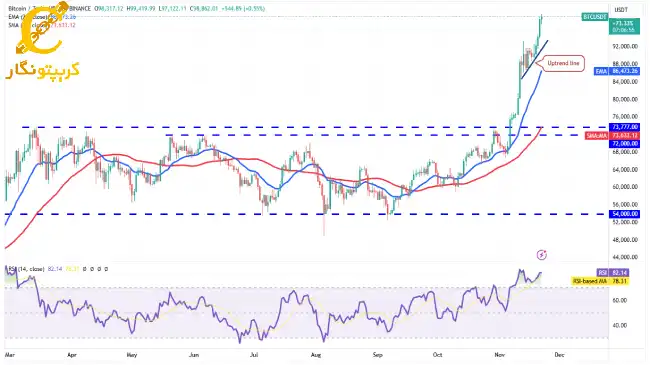Click the green BTCUSDT price label
Image resolution: width=650 pixels, height=365 pixels.
(x=595, y=17)
